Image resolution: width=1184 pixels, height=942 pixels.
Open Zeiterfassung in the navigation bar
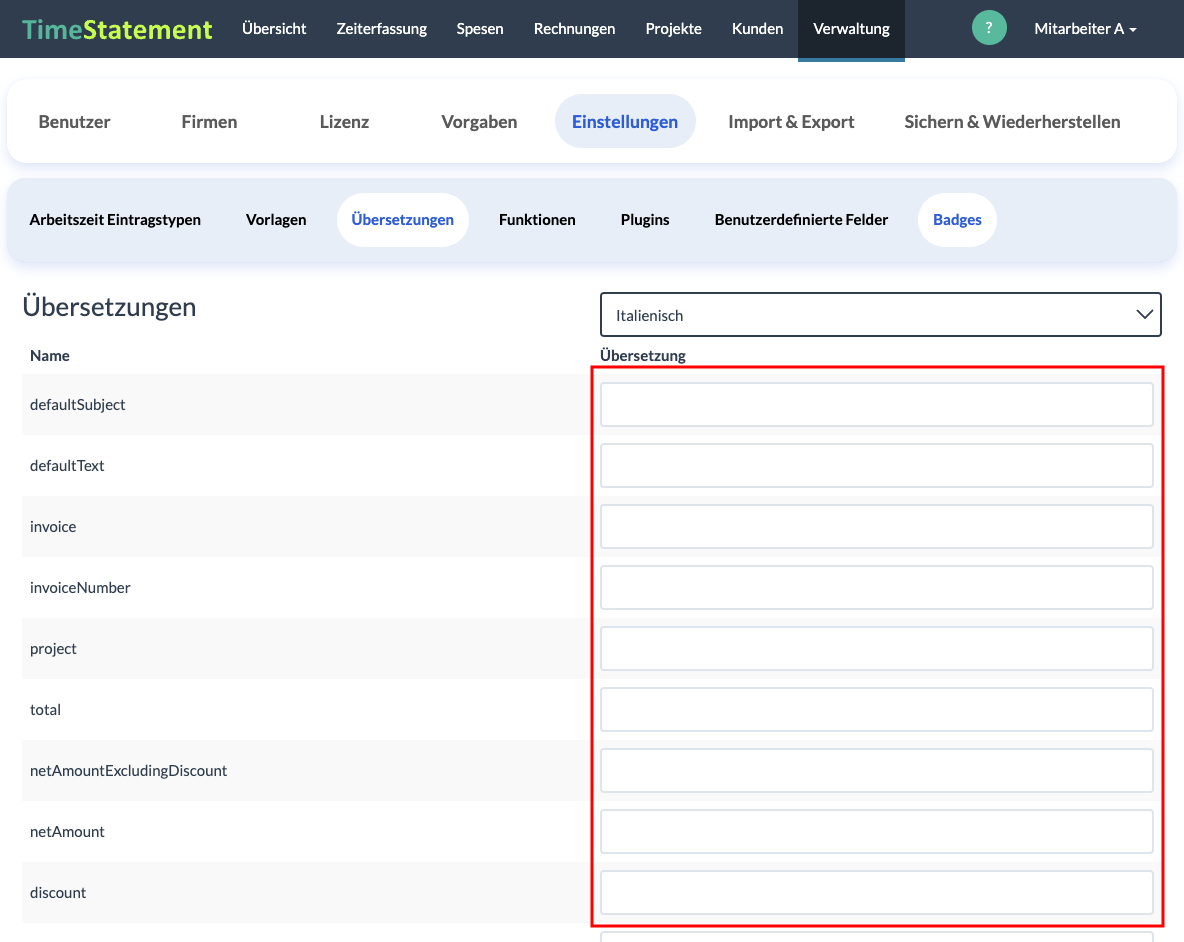(x=381, y=29)
